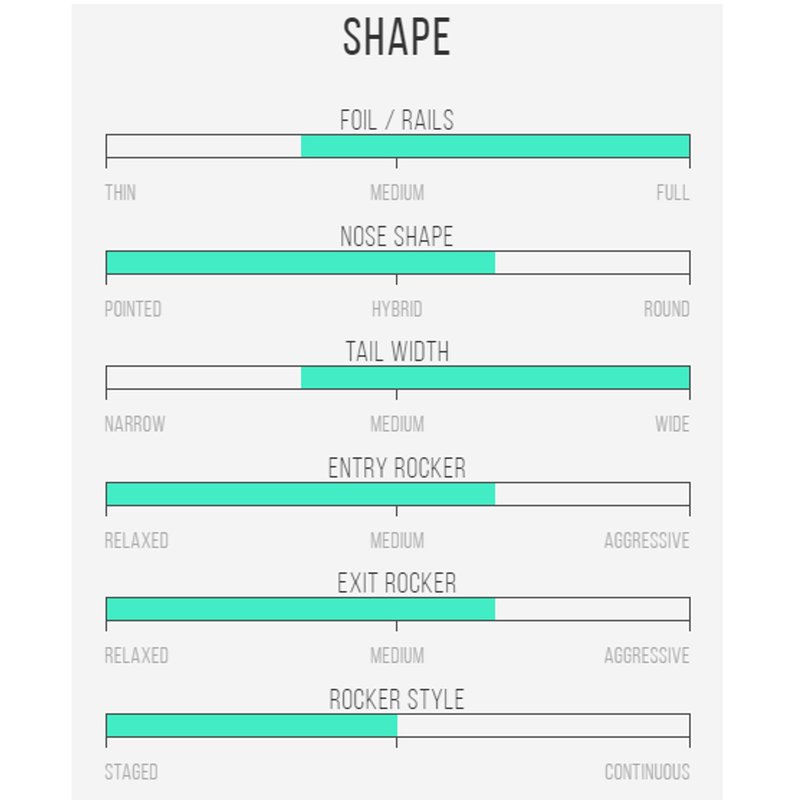The width and height of the screenshot is (800, 800).
Task: Click the SHAPE heading
Action: [x=397, y=38]
